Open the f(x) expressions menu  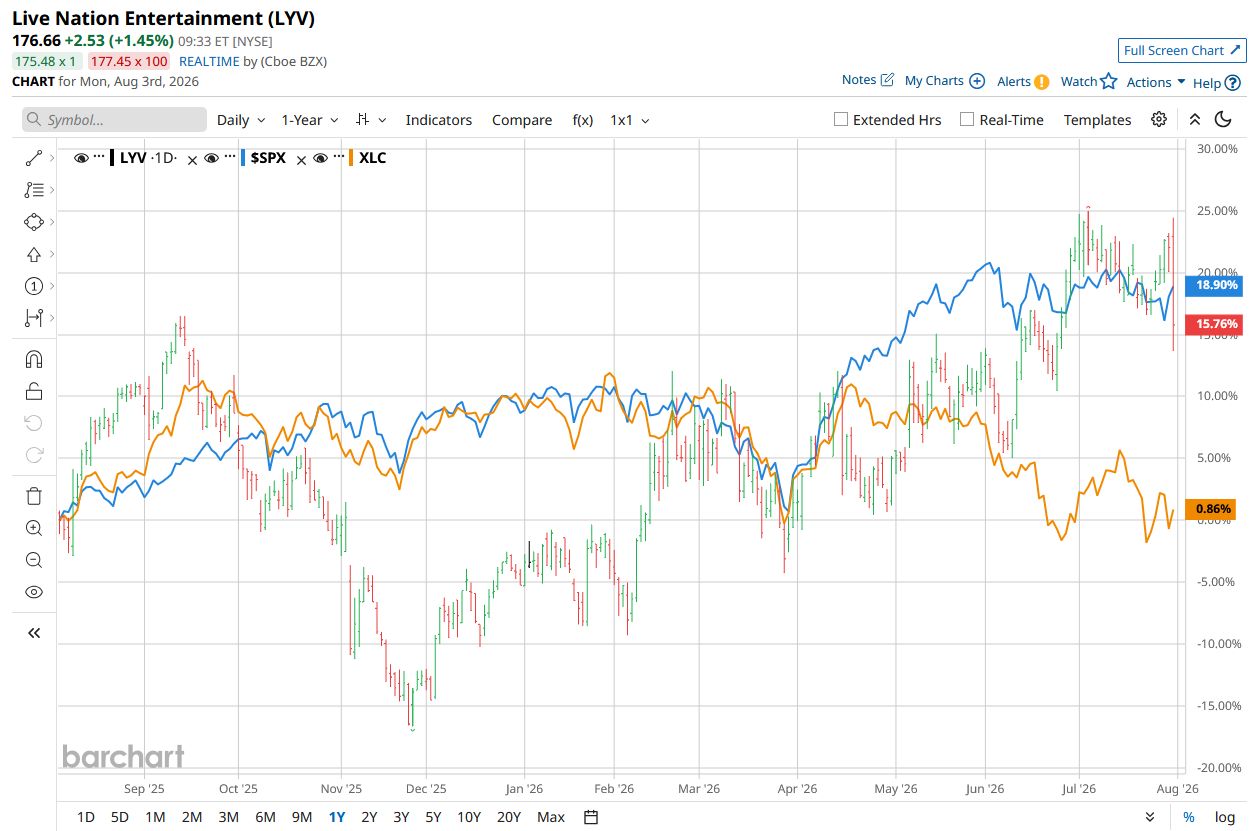click(x=582, y=120)
